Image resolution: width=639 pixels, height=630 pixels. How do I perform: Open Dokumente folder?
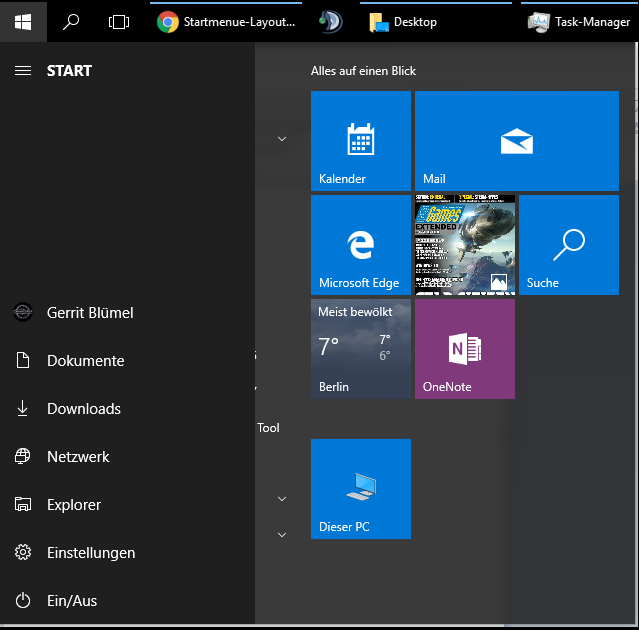click(127, 361)
